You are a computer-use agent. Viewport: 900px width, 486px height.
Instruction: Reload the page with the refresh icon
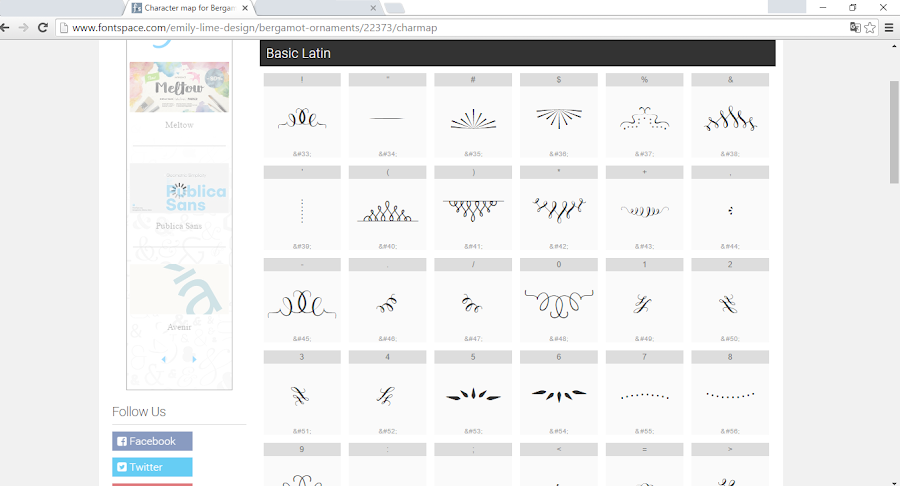42,28
